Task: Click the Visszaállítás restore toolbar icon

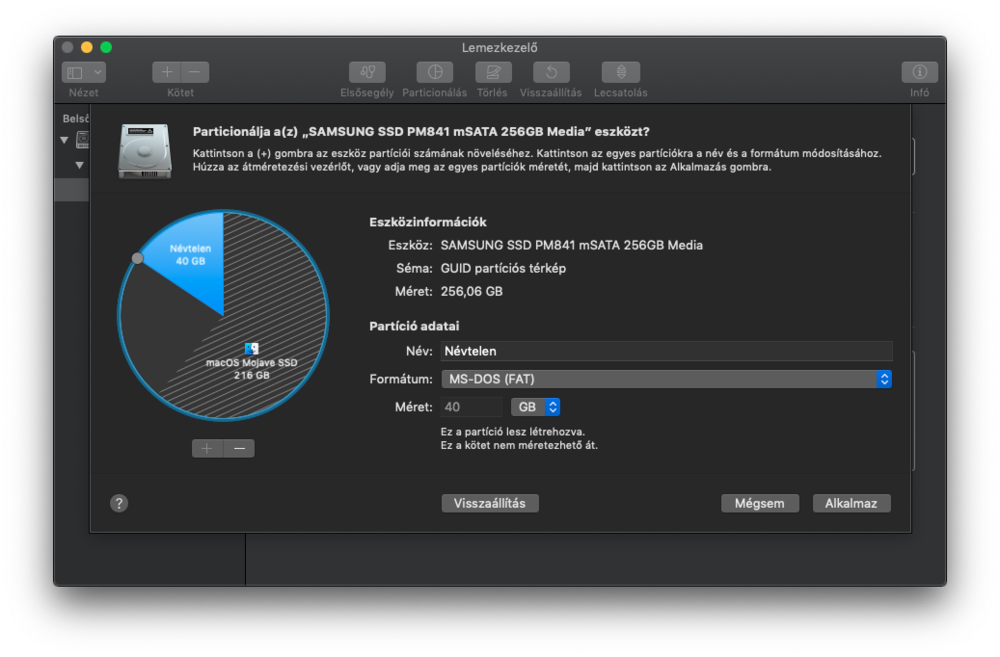Action: click(551, 73)
